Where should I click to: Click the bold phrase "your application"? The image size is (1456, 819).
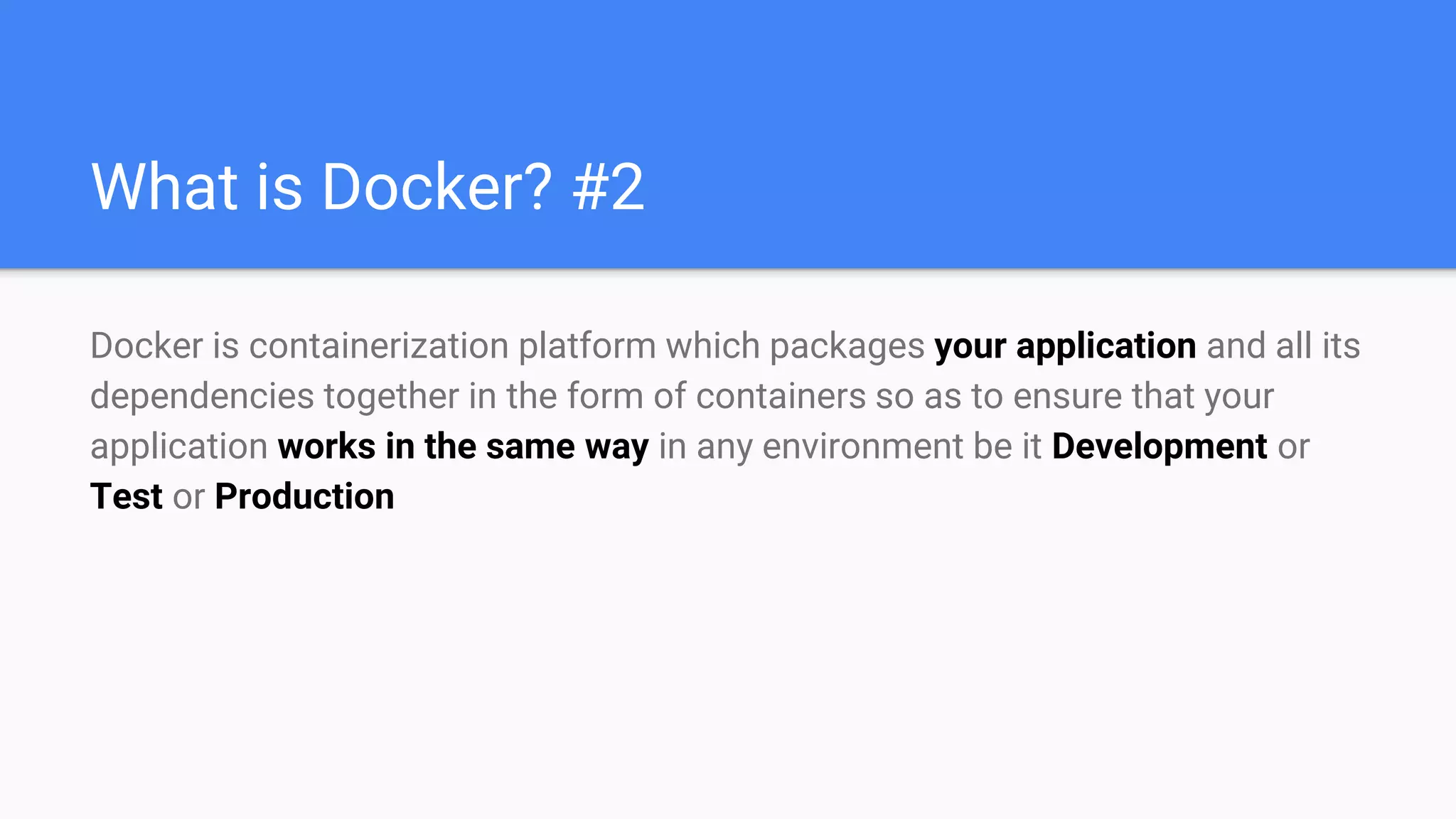click(x=1065, y=347)
